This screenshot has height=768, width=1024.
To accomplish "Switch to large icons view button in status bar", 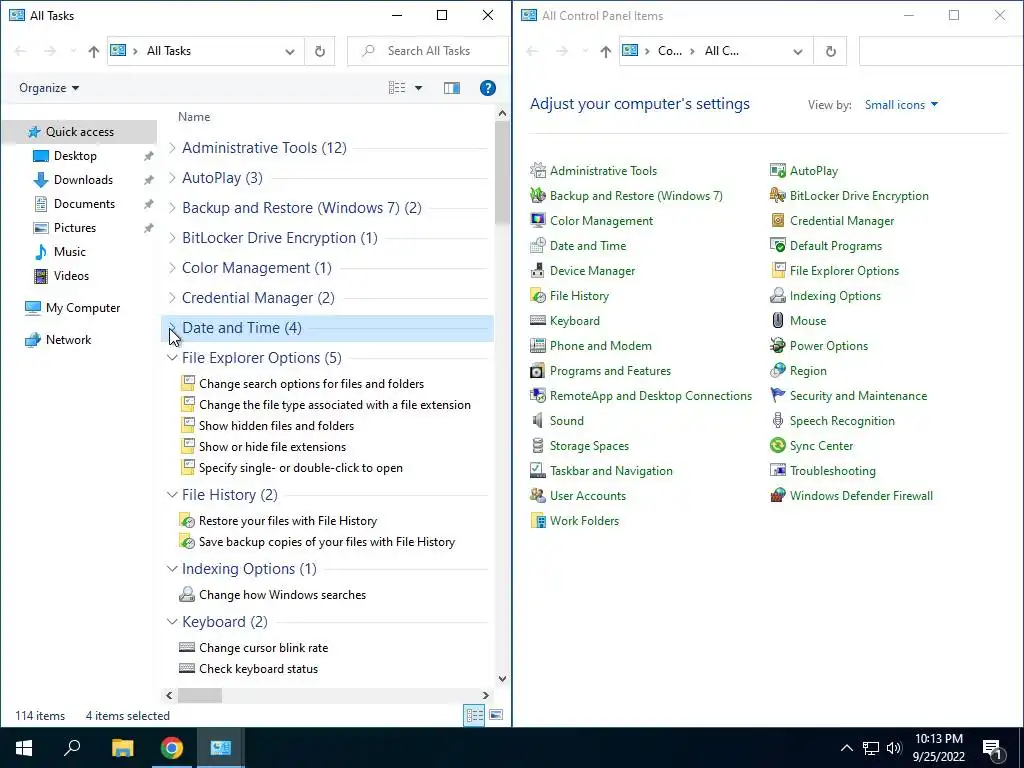I will pyautogui.click(x=496, y=715).
